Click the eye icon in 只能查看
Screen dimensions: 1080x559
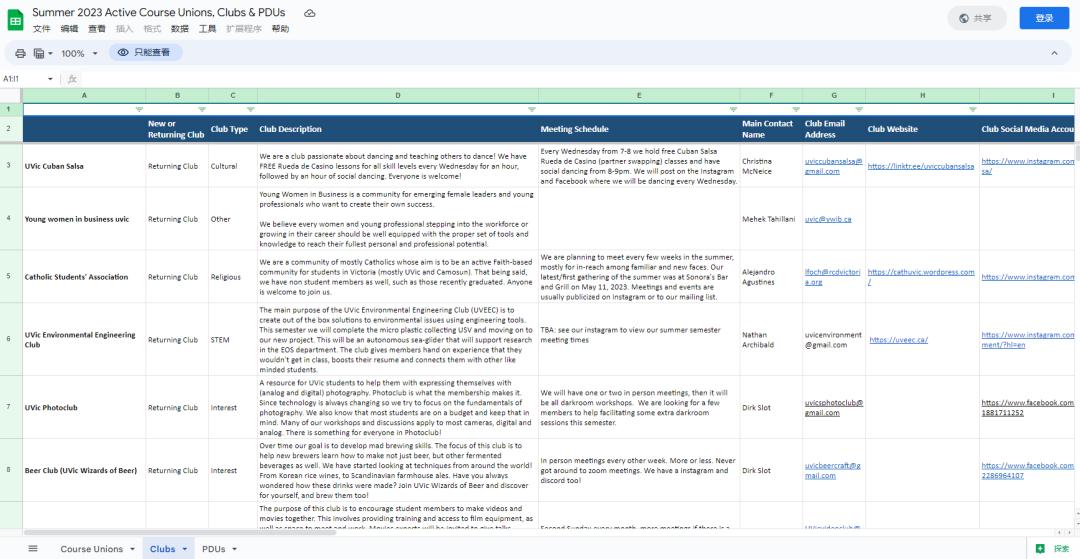pyautogui.click(x=123, y=52)
